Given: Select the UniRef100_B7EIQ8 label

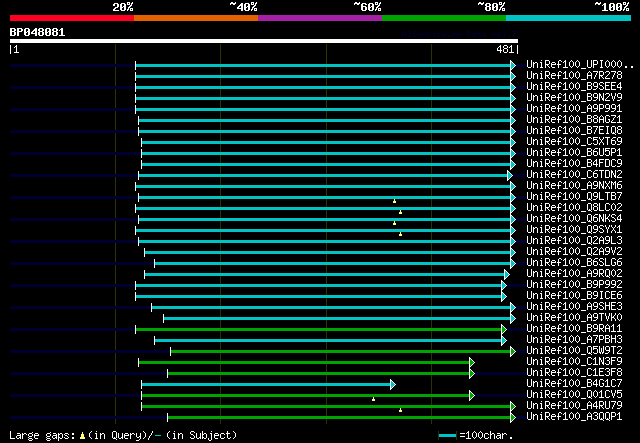Looking at the screenshot, I should point(574,131).
